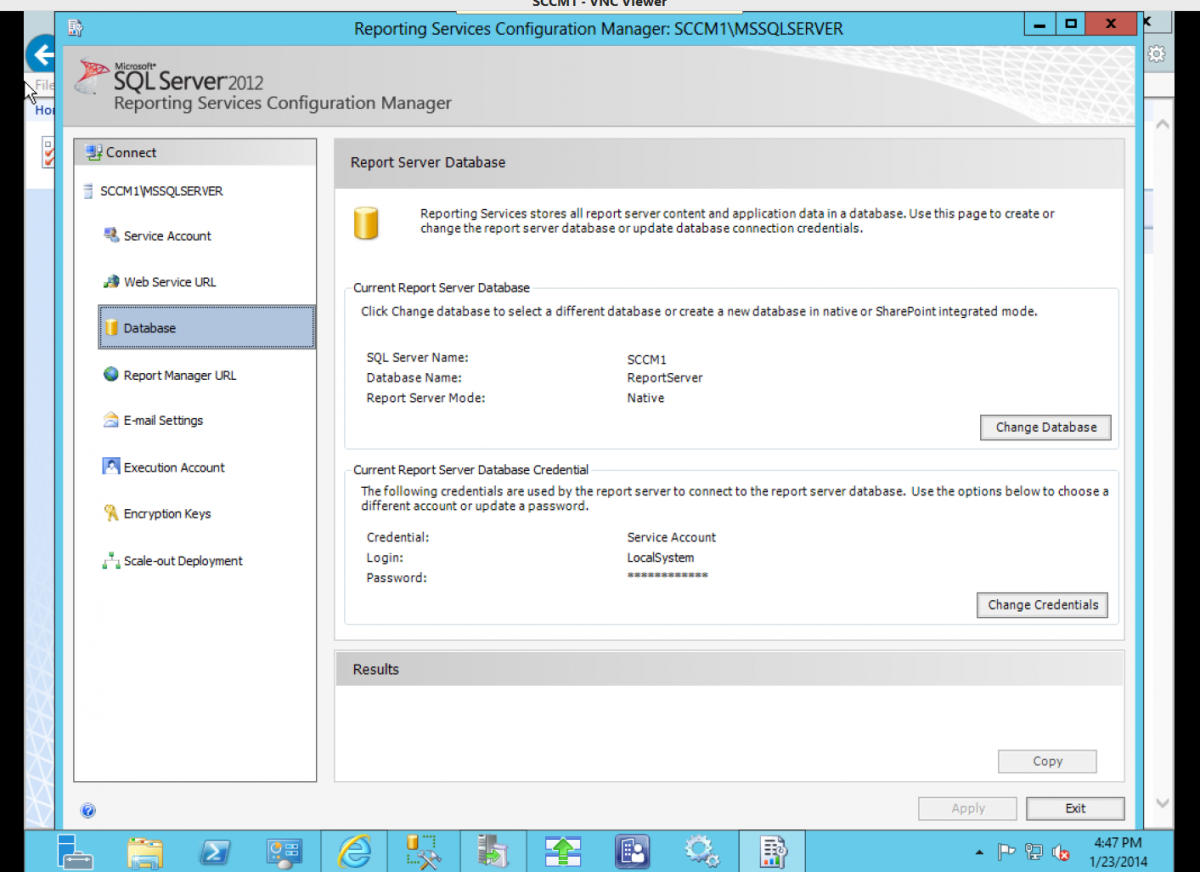Click the Action Center flag tray icon

[1007, 852]
